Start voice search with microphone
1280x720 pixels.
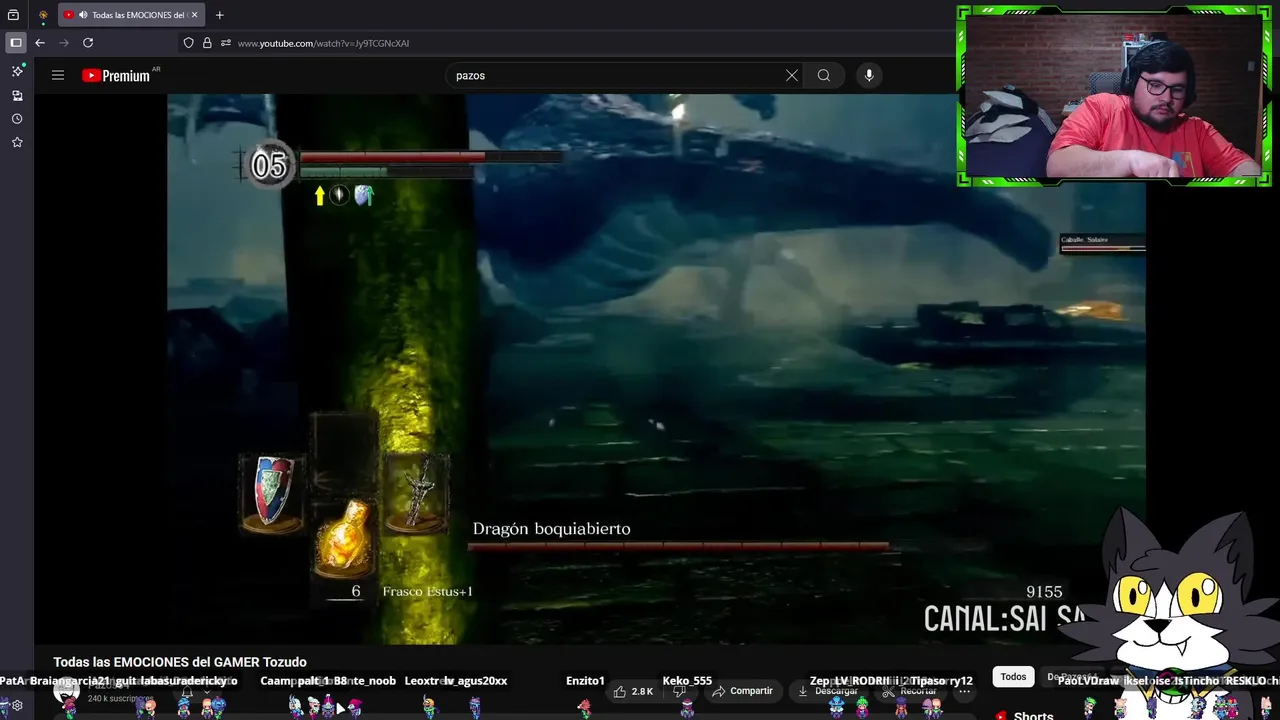[869, 75]
